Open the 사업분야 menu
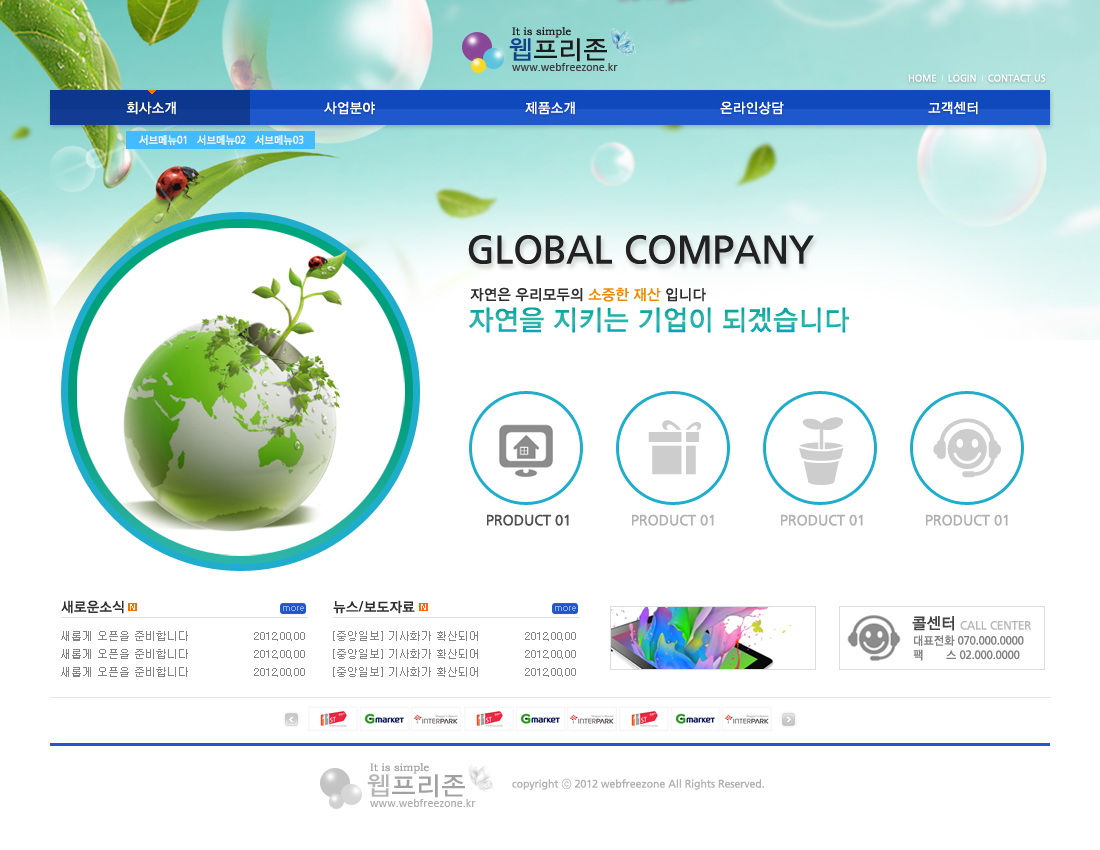 350,108
